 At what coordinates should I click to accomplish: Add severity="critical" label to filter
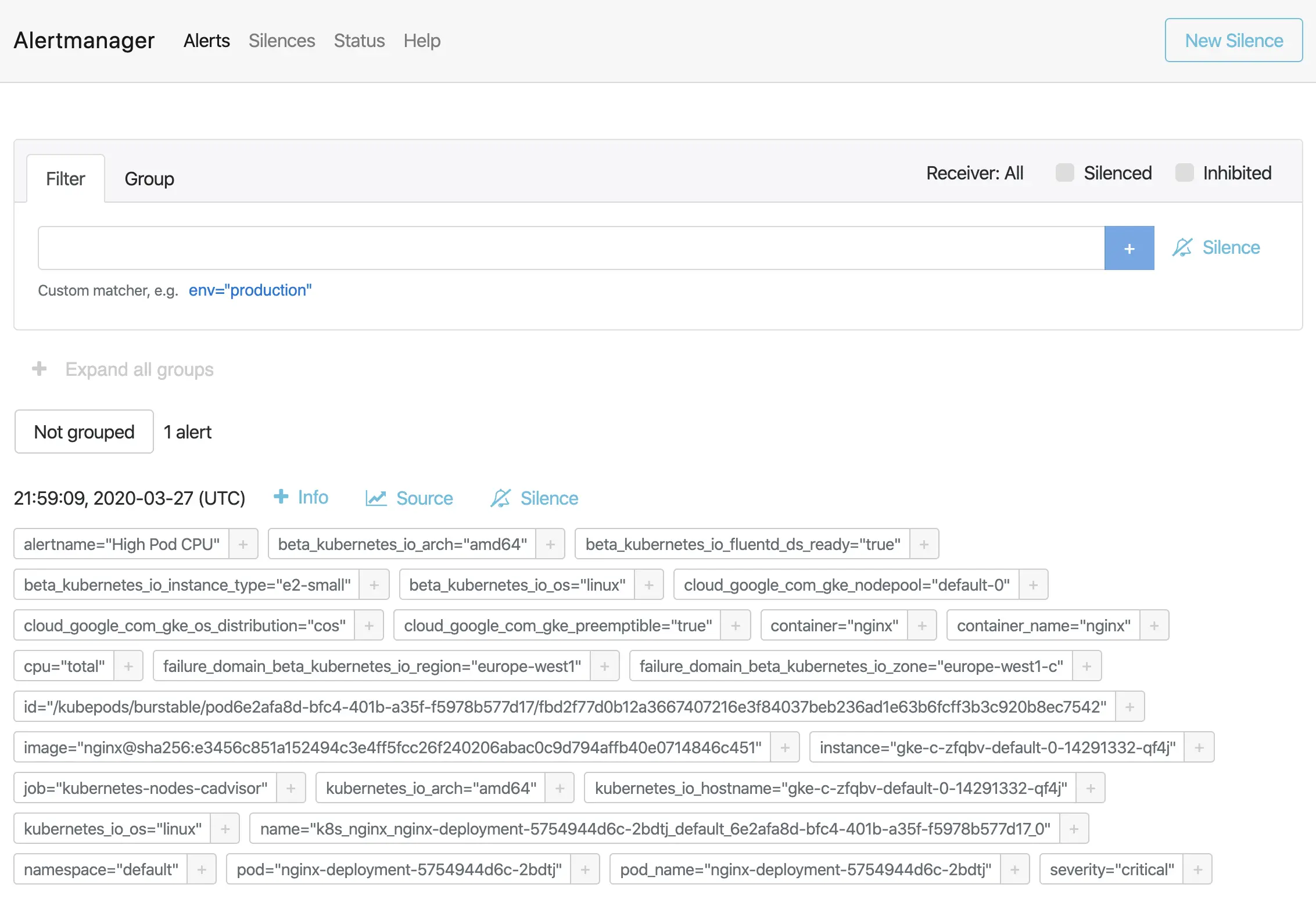pos(1197,869)
